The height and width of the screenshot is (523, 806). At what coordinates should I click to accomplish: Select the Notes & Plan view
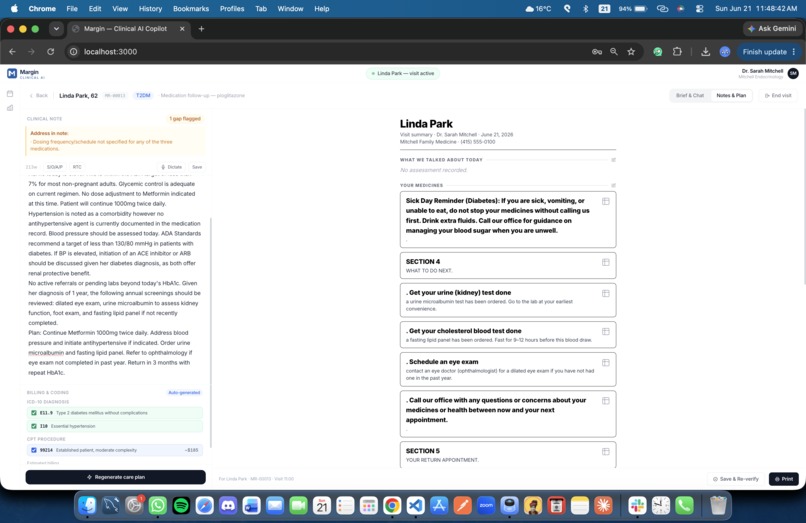[731, 96]
